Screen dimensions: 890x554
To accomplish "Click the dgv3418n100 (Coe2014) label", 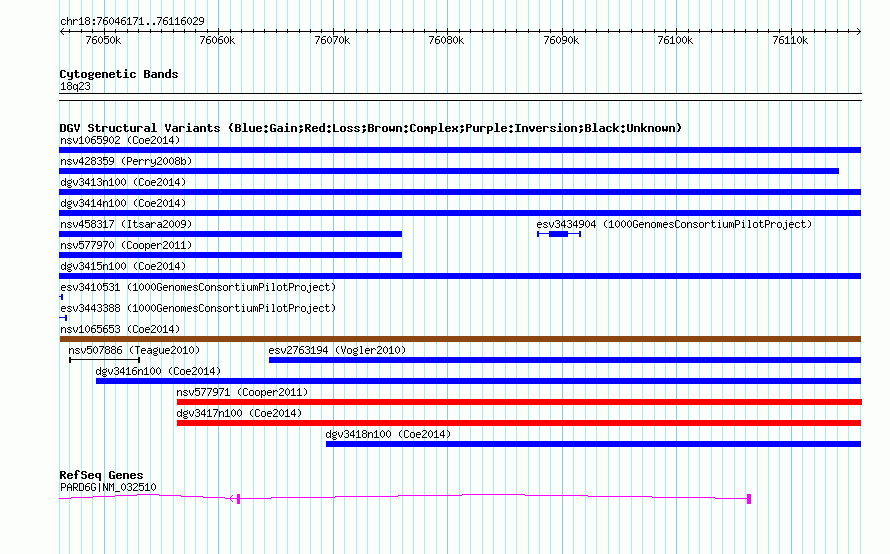I will (x=388, y=434).
